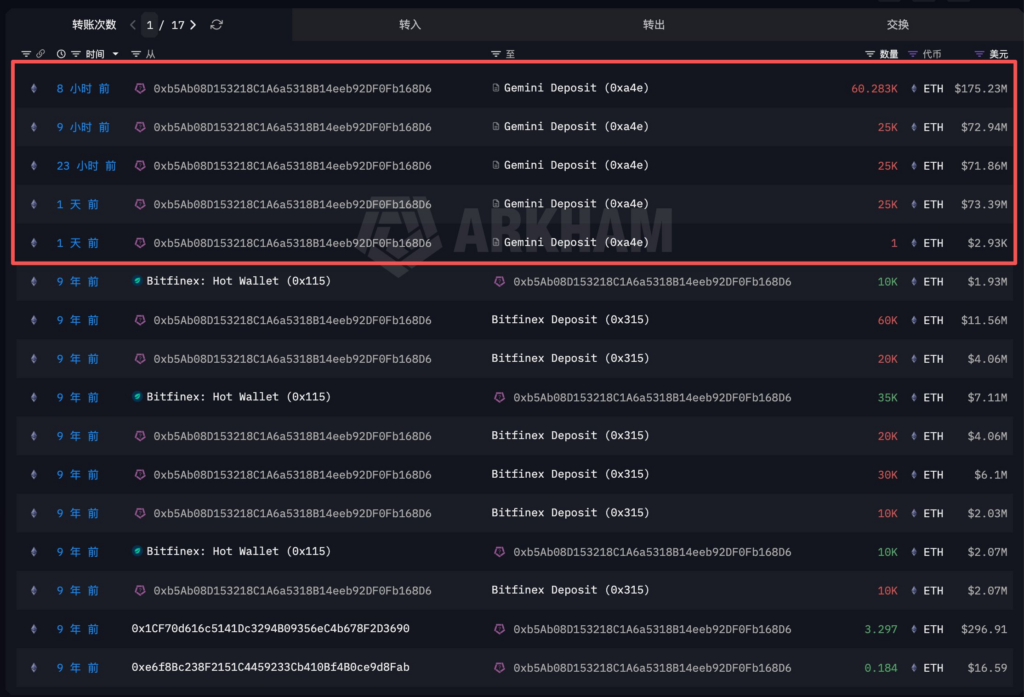Image resolution: width=1024 pixels, height=697 pixels.
Task: Click the USD value $6.1M
Action: [x=990, y=475]
